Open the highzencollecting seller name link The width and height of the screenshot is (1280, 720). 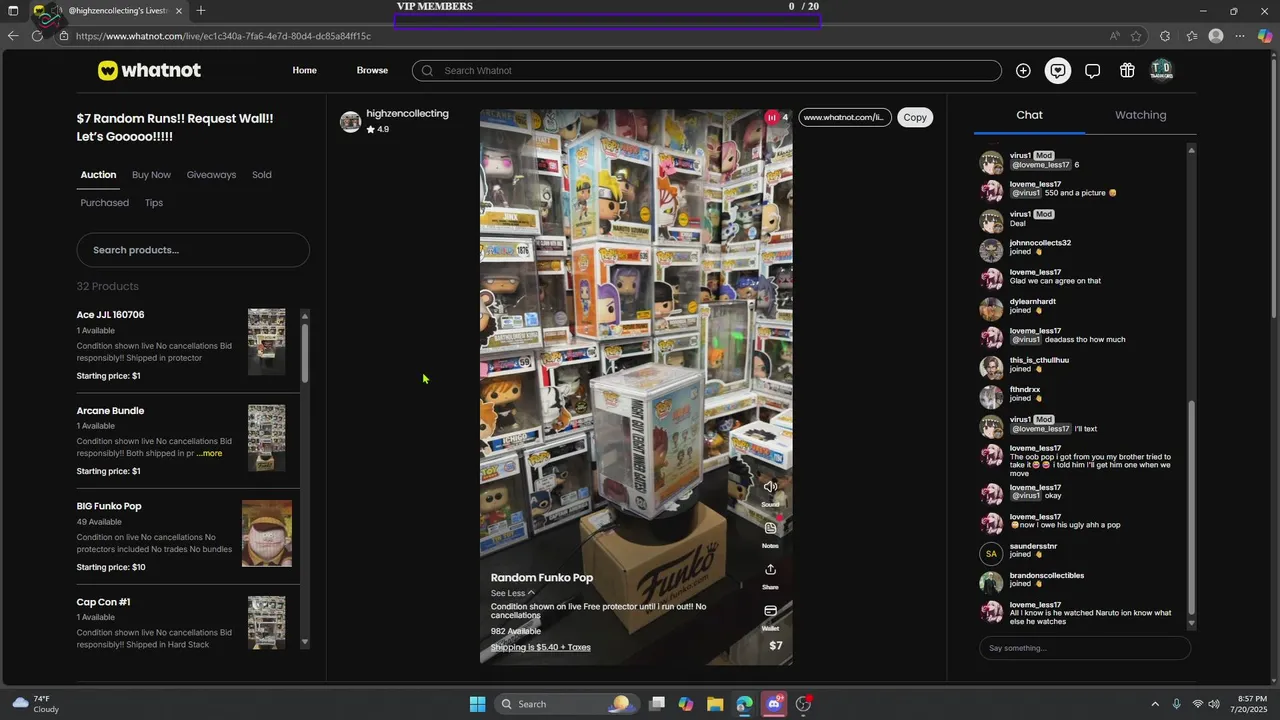tap(407, 113)
